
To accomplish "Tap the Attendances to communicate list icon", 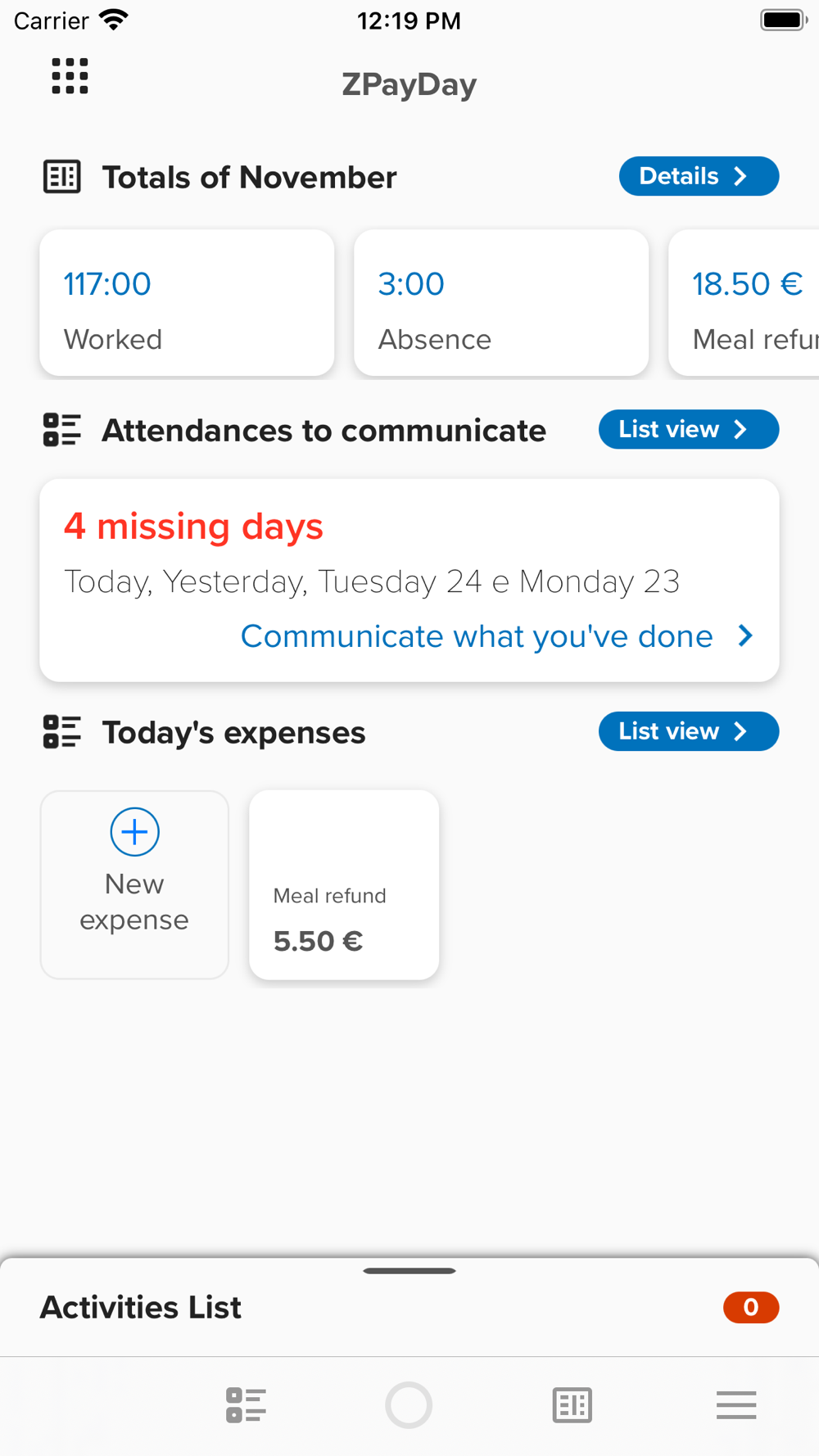I will [62, 430].
